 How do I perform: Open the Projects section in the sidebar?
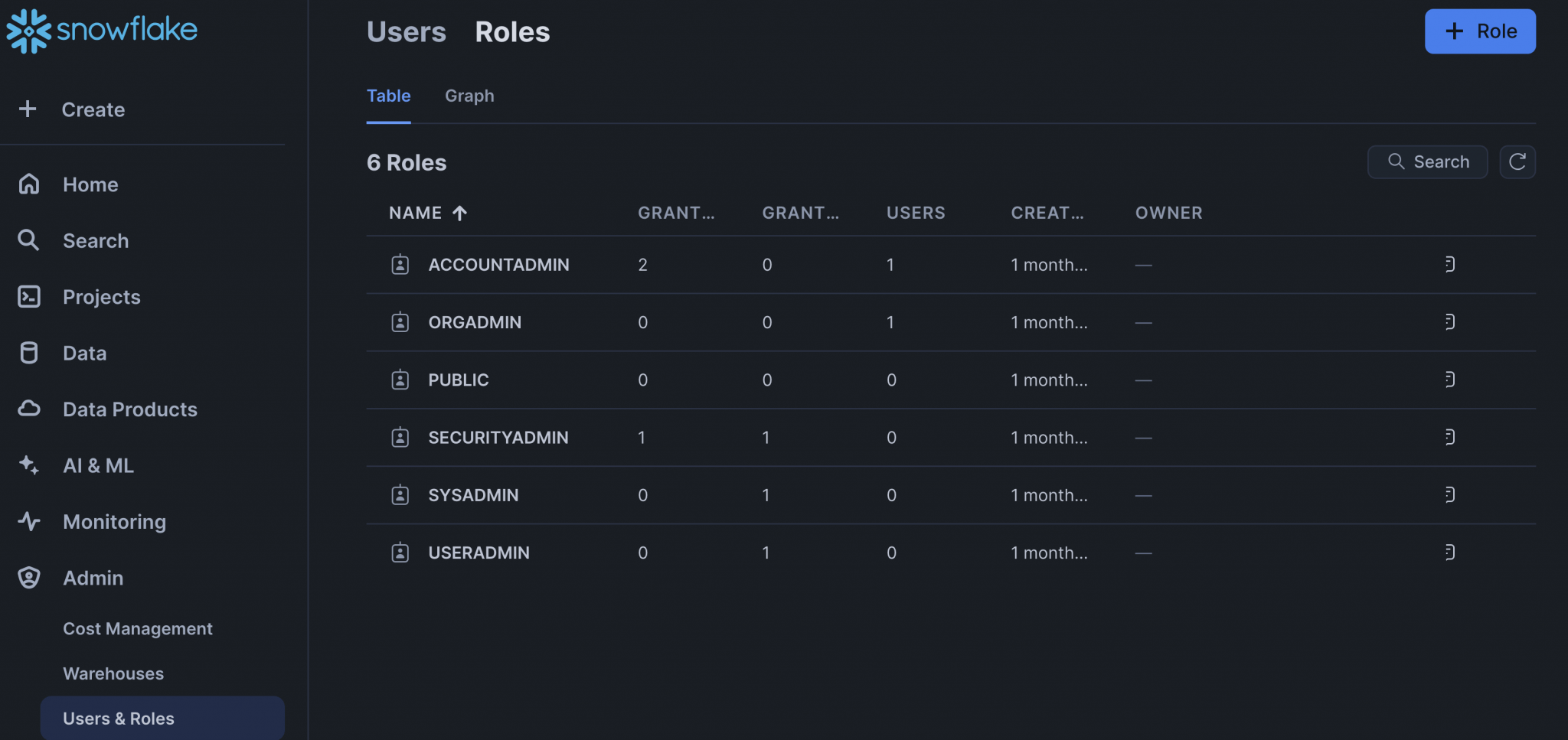(101, 297)
